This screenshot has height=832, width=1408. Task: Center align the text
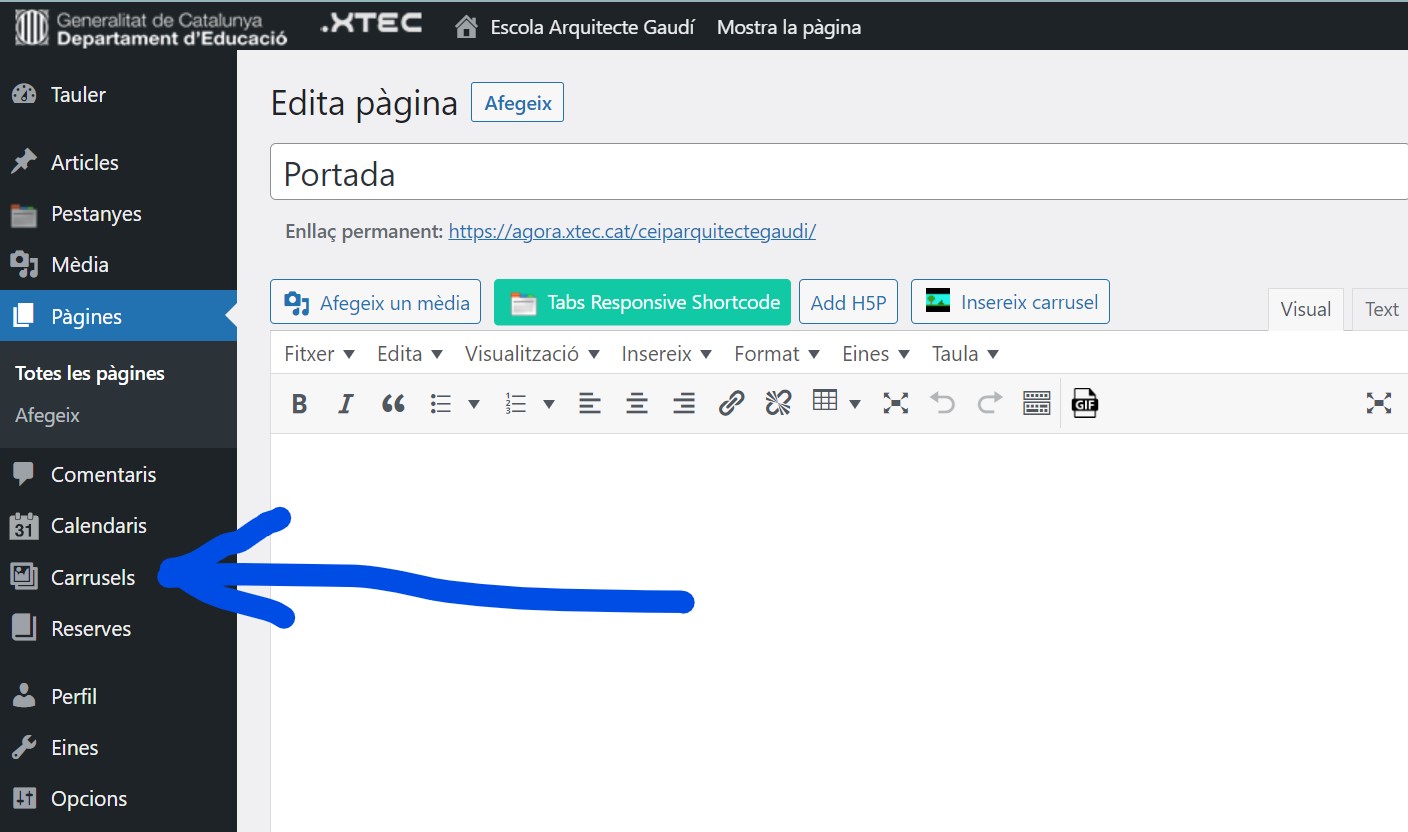(637, 404)
